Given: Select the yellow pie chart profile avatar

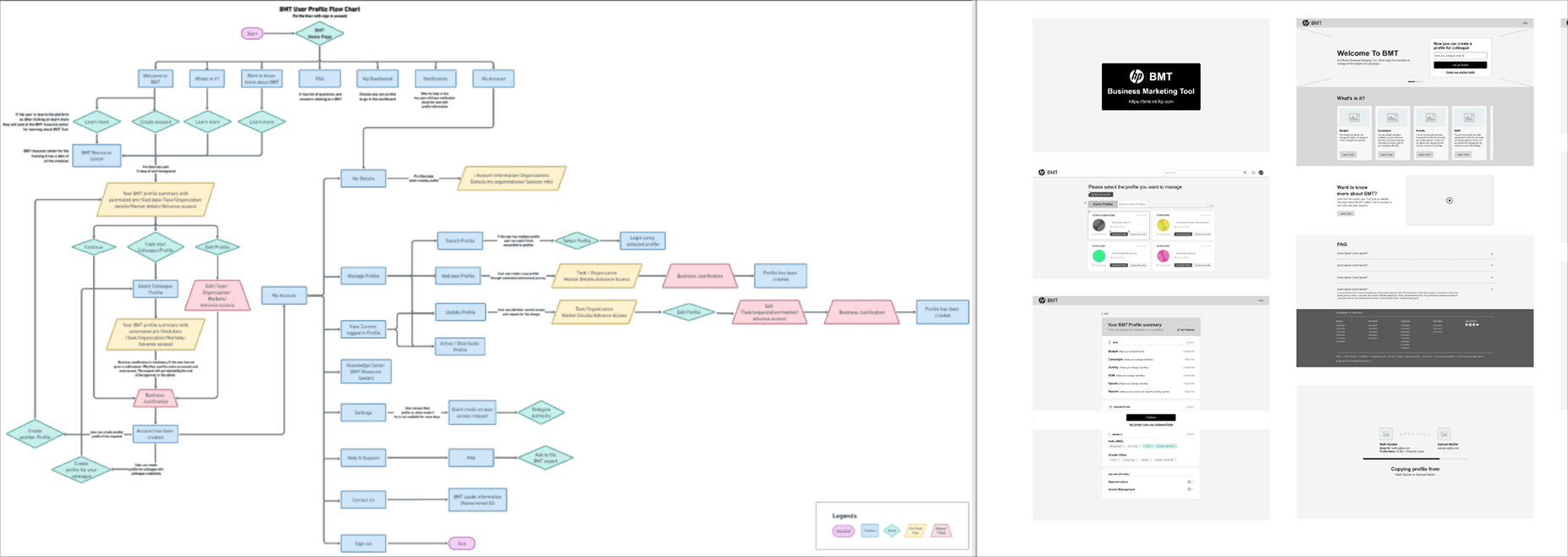Looking at the screenshot, I should [1164, 225].
